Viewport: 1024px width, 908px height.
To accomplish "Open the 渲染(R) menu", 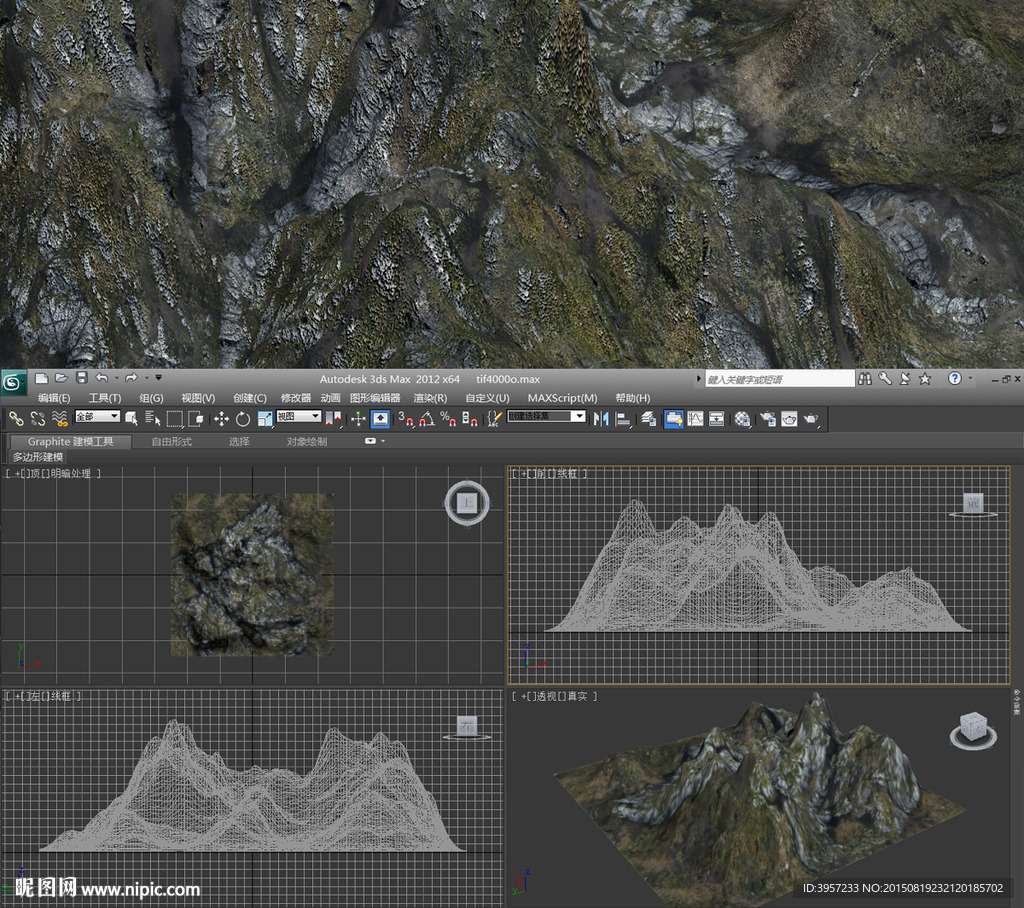I will point(430,398).
